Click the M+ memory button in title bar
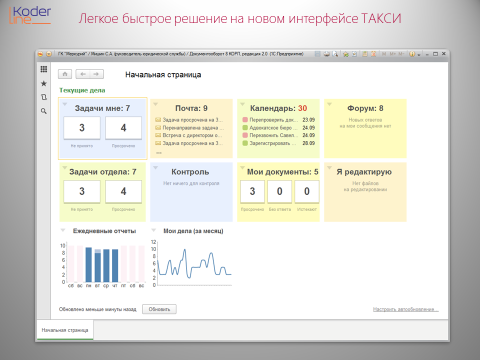The image size is (480, 360). pos(392,54)
